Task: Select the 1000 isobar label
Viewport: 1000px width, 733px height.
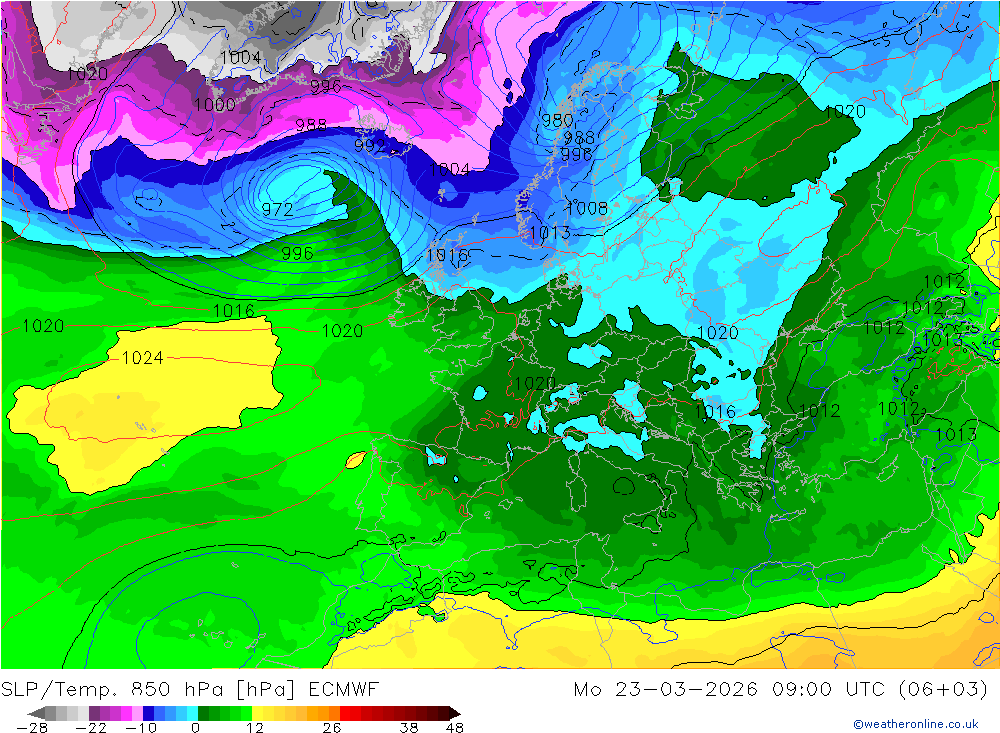Action: (215, 105)
